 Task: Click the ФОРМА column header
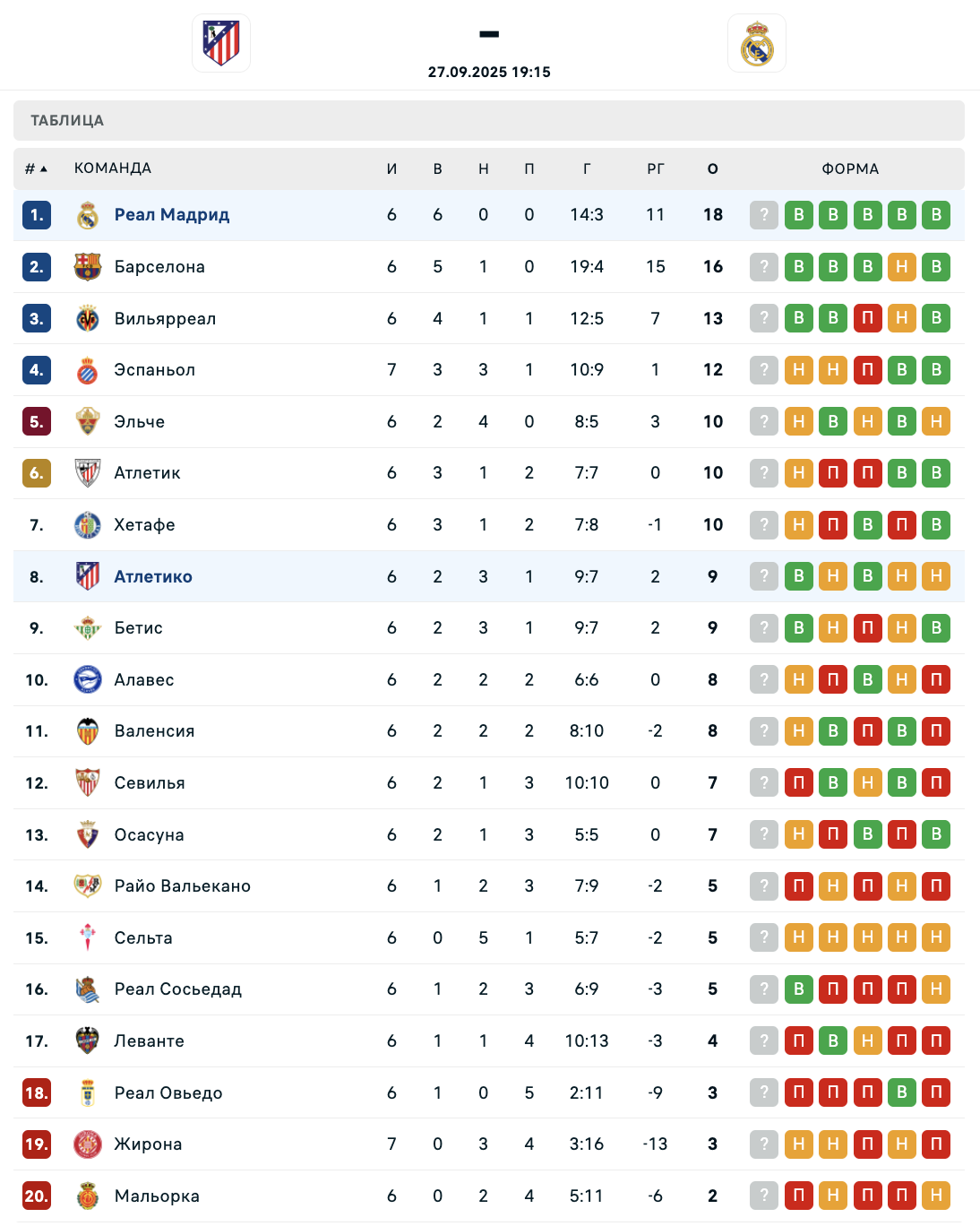pos(851,168)
